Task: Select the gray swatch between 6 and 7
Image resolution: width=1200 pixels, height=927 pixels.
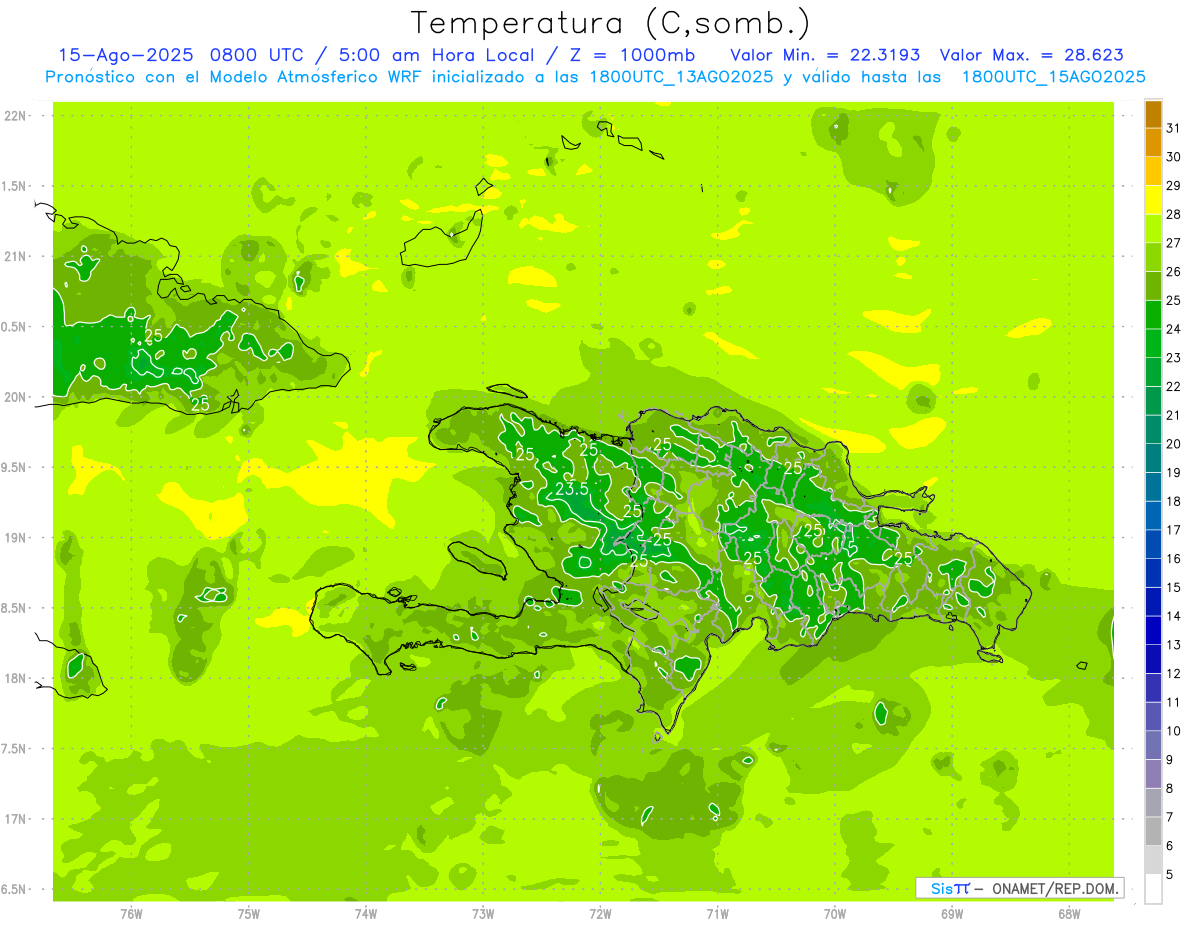Action: 1153,832
